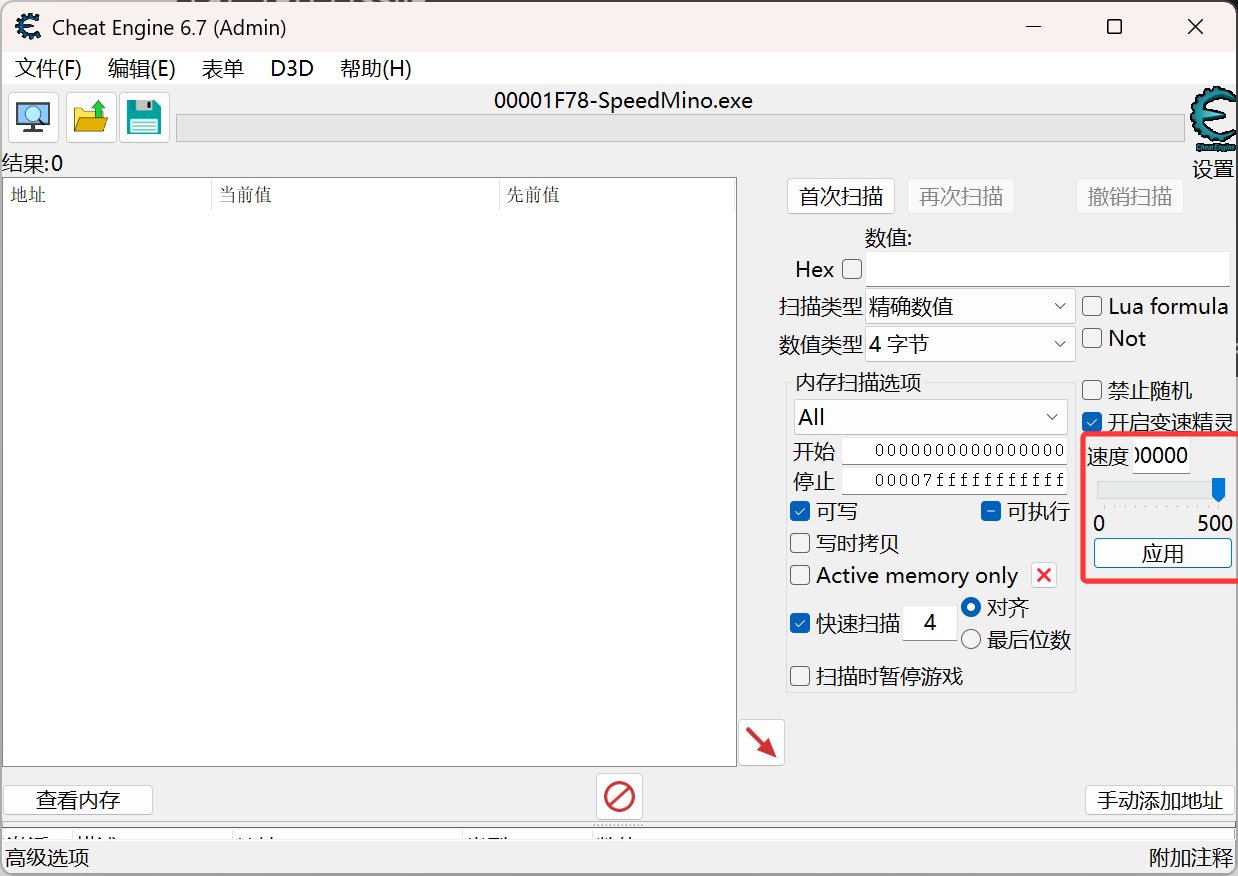Click the red arrow add-to-address-list icon
Viewport: 1238px width, 876px height.
tap(762, 743)
